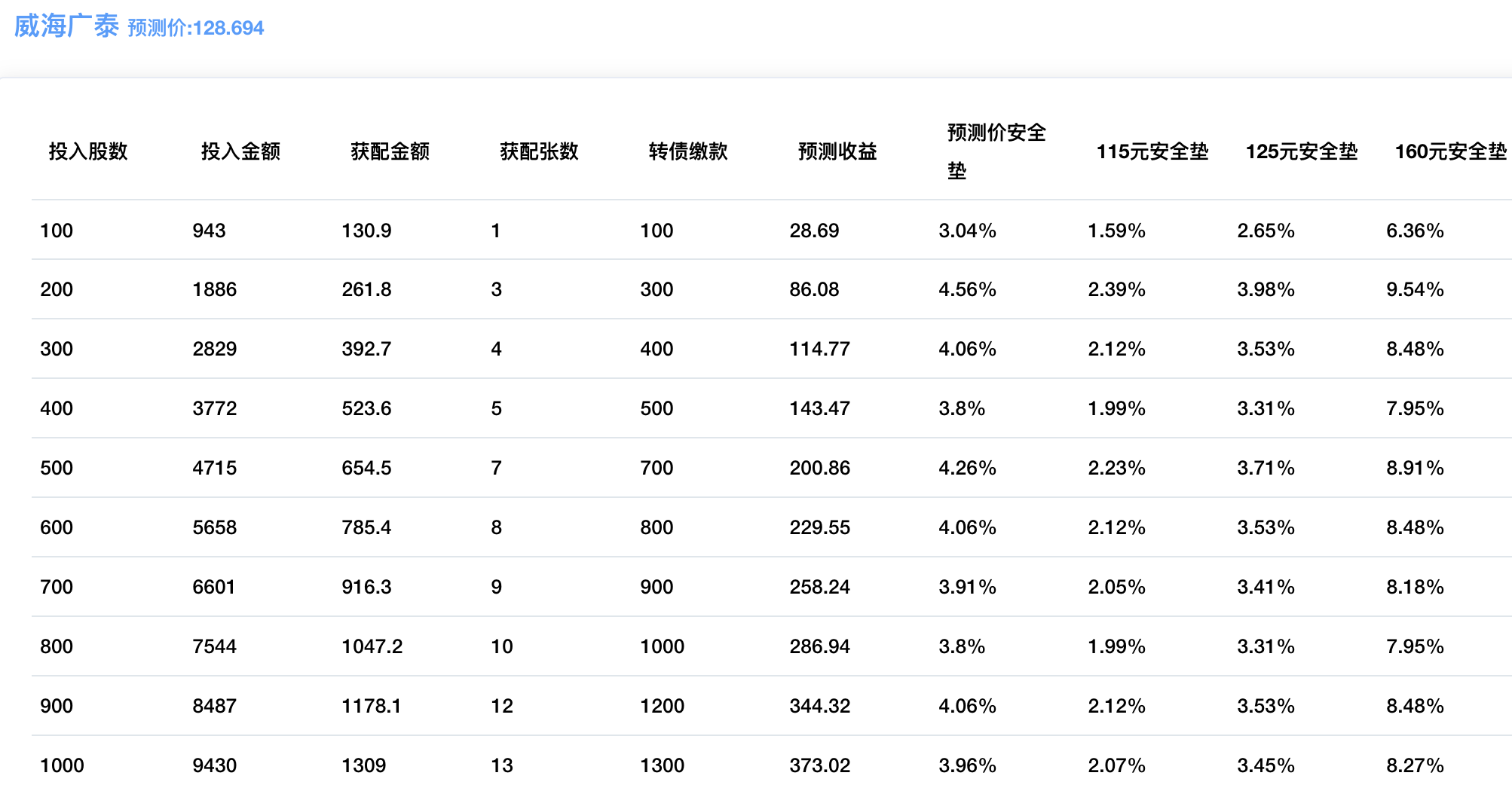Image resolution: width=1512 pixels, height=791 pixels.
Task: Select the 86.08 predicted profit cell
Action: pos(814,289)
